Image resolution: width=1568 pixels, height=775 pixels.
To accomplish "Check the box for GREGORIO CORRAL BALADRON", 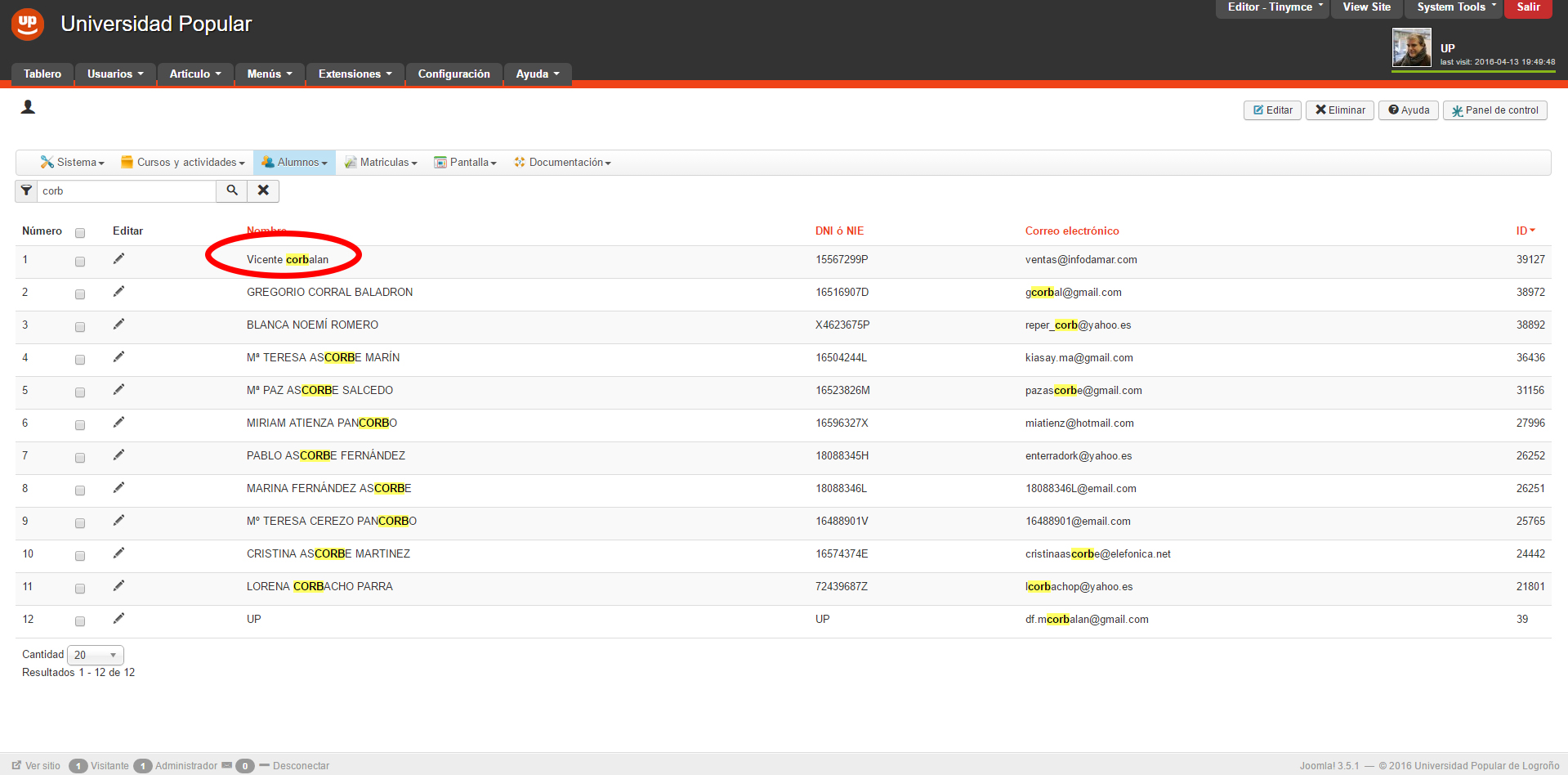I will [80, 294].
